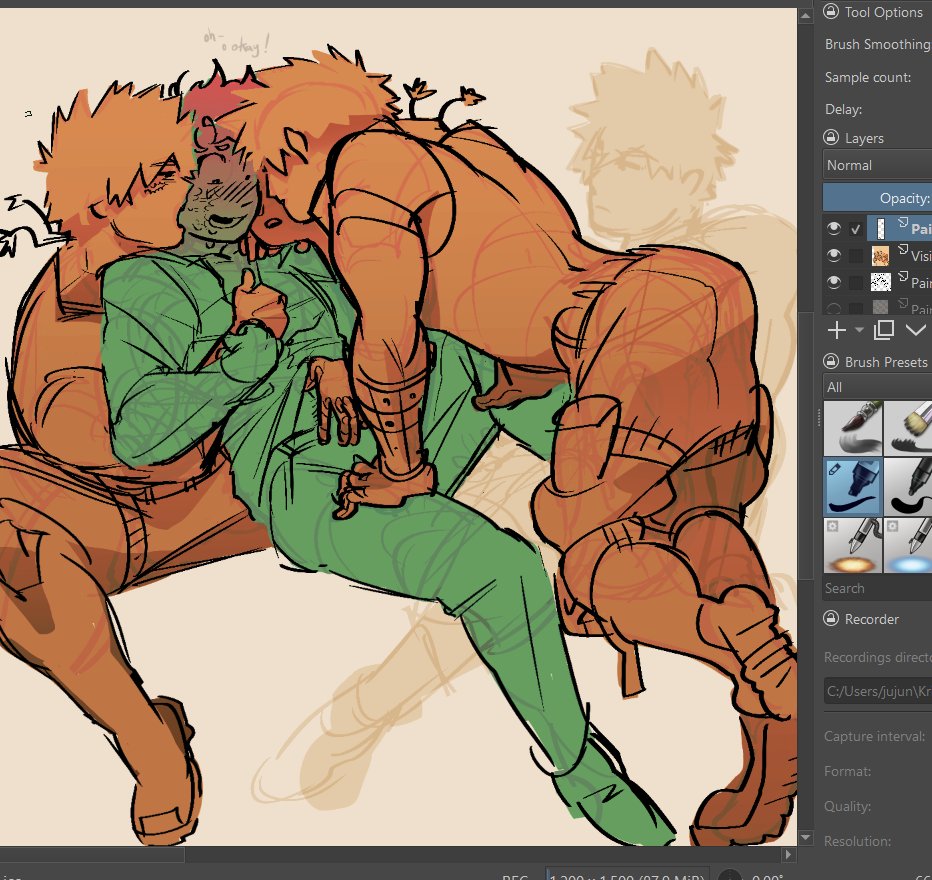Click the Visible layer's type icon
The width and height of the screenshot is (932, 880).
pos(903,249)
